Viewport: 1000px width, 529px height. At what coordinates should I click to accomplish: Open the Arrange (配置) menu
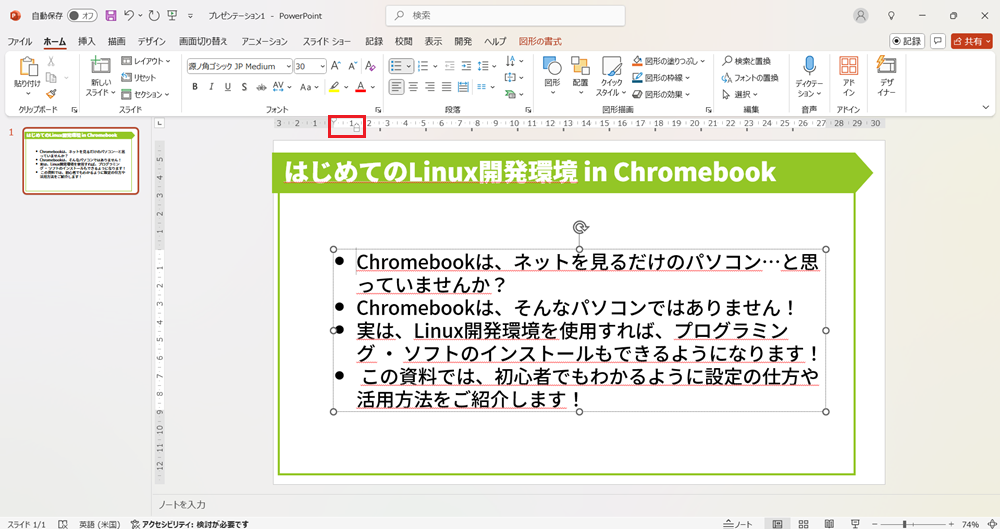pos(580,75)
